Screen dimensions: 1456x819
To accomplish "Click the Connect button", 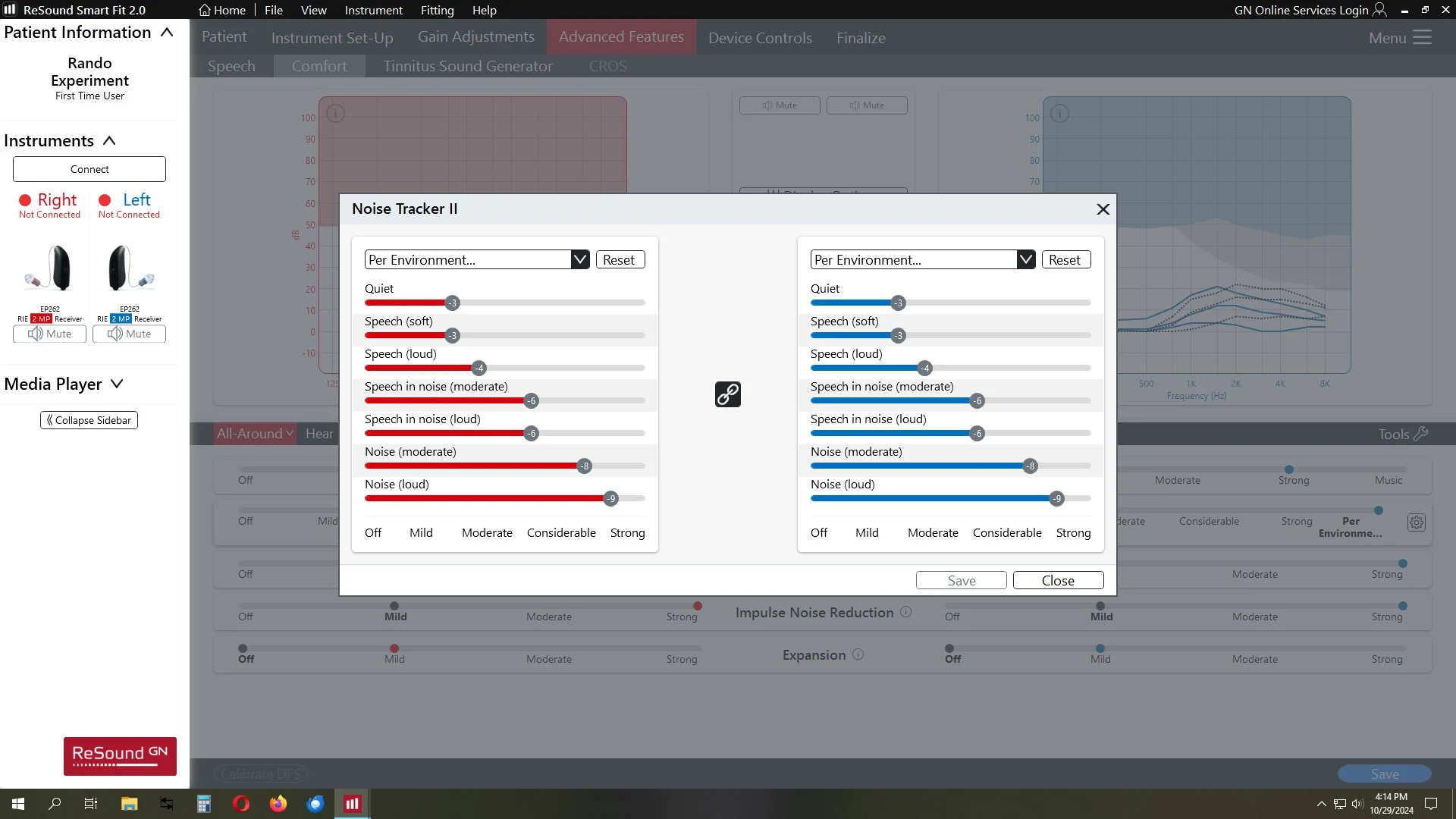I will point(89,169).
